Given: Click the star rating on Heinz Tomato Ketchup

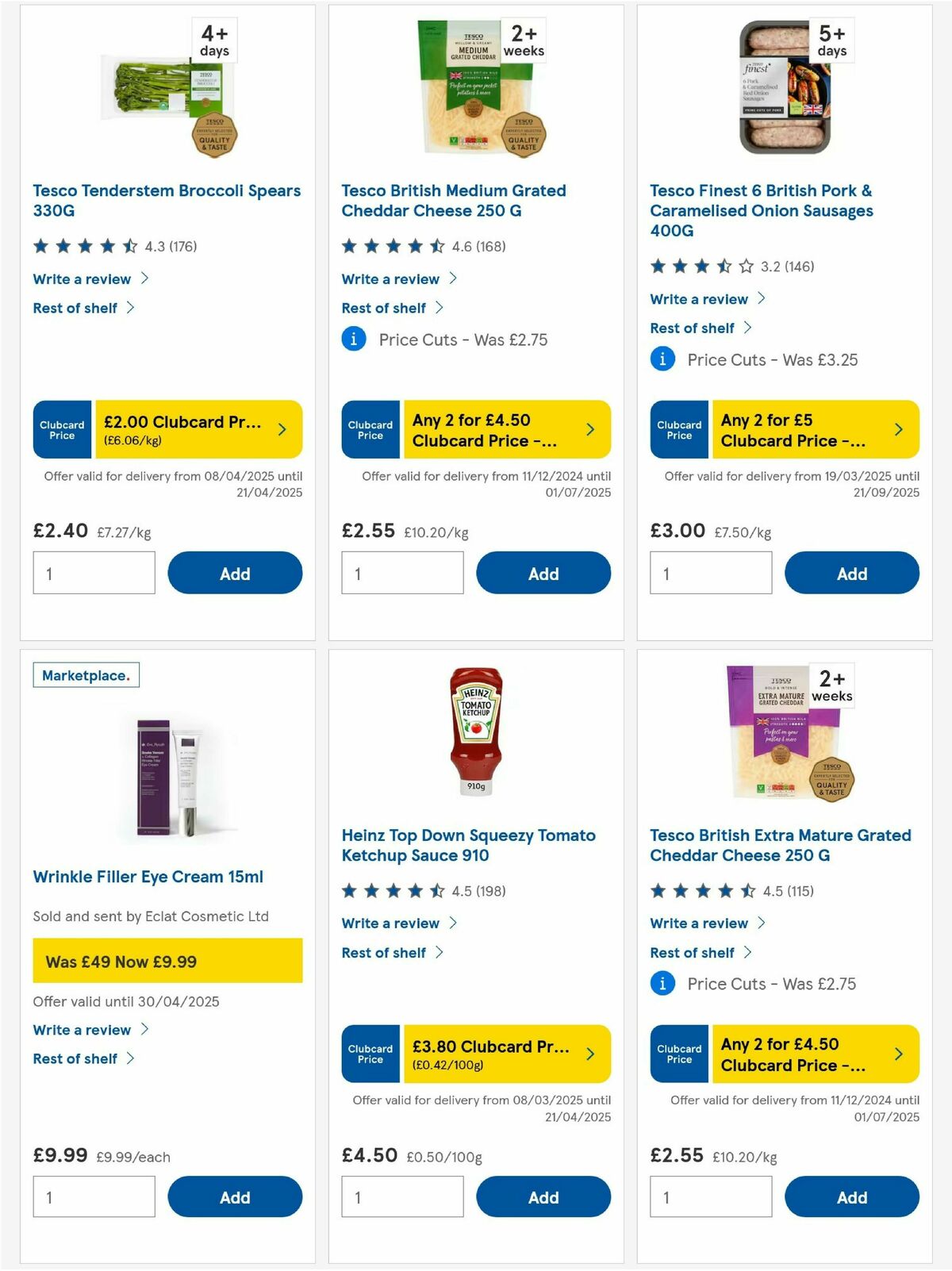Looking at the screenshot, I should click(x=393, y=890).
